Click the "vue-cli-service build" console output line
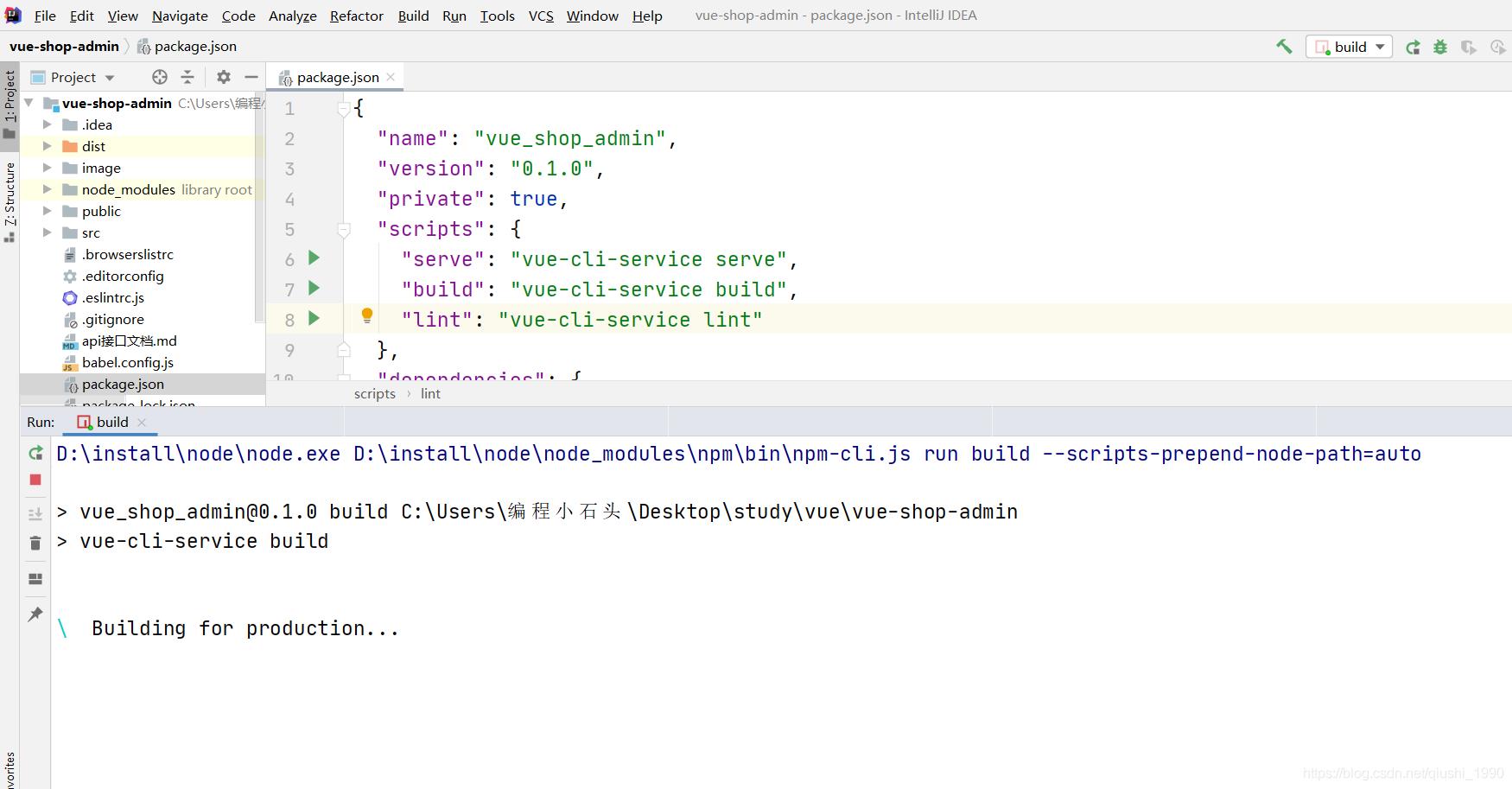 (x=204, y=541)
